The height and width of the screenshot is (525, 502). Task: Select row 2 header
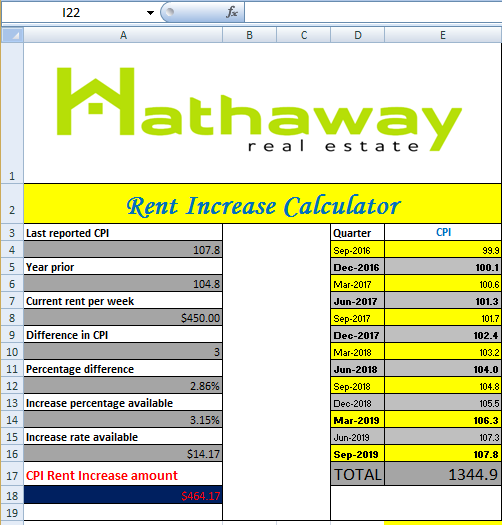click(x=12, y=204)
